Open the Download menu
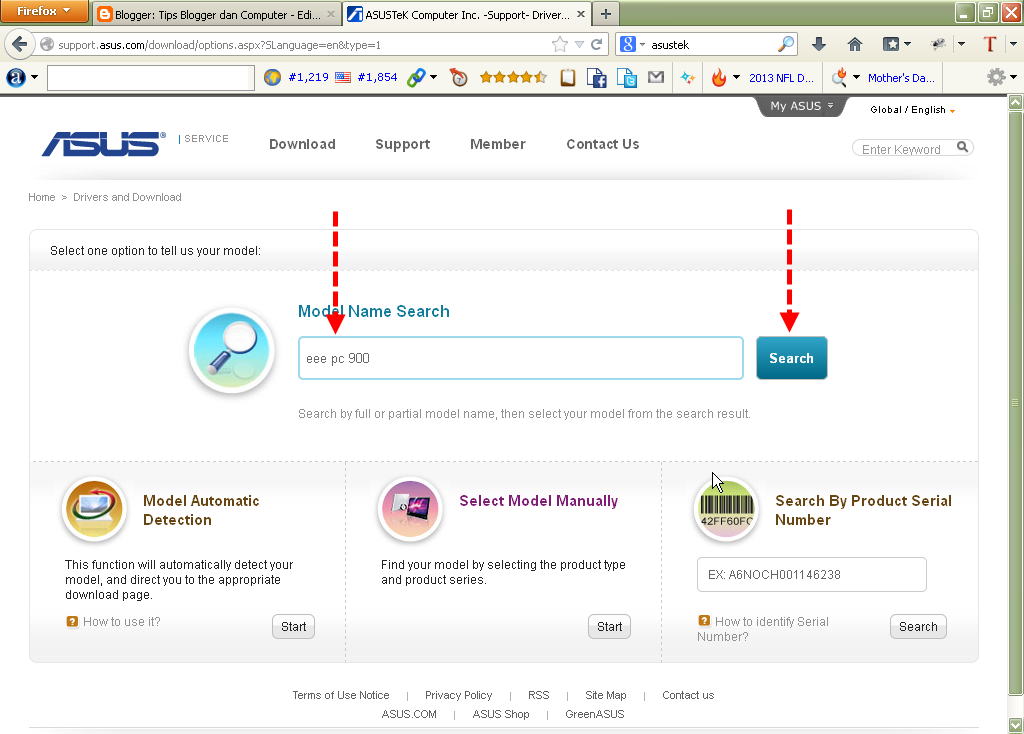Image resolution: width=1024 pixels, height=734 pixels. pyautogui.click(x=302, y=144)
